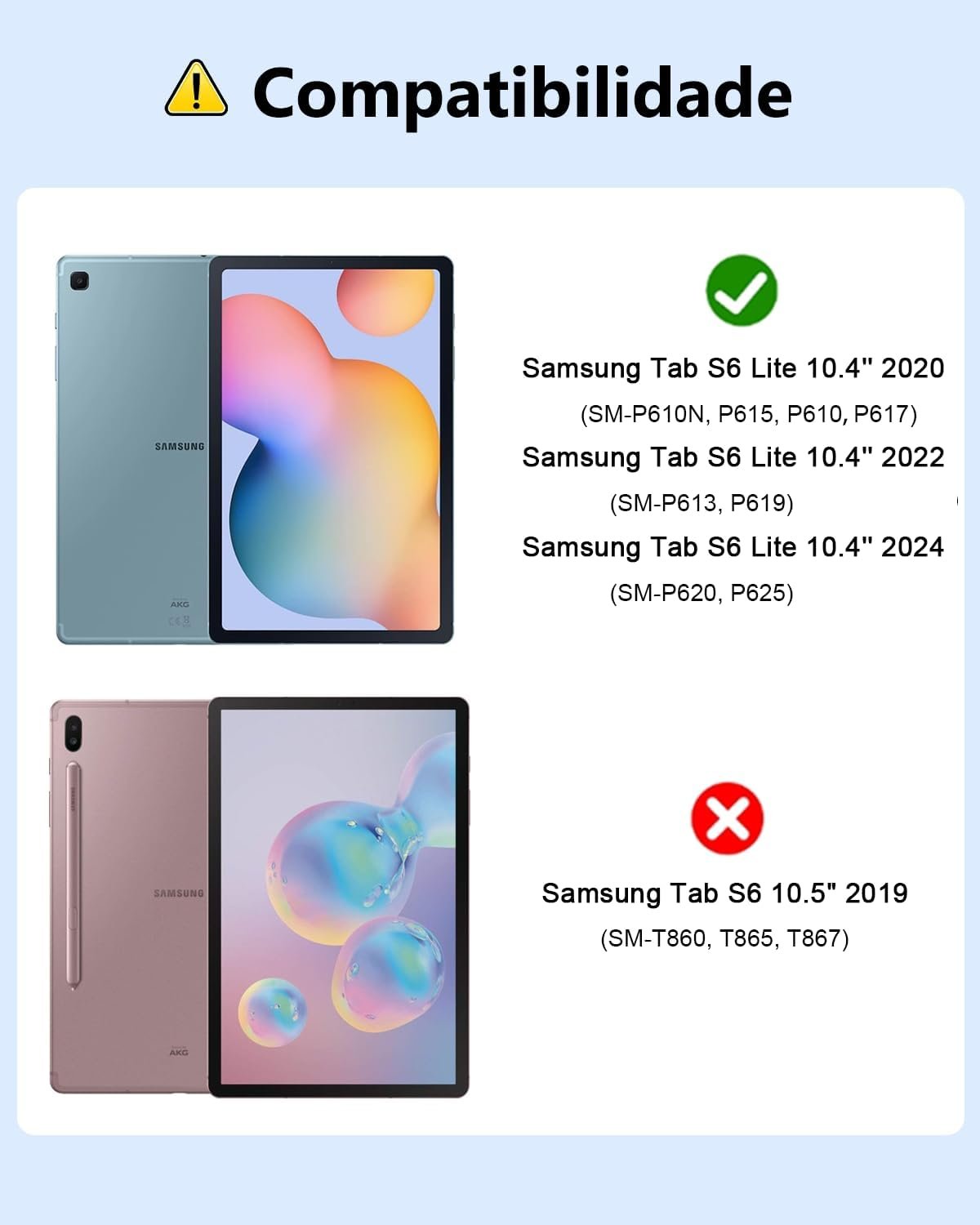The width and height of the screenshot is (980, 1225).
Task: Click the red X incompatible icon
Action: 727,818
